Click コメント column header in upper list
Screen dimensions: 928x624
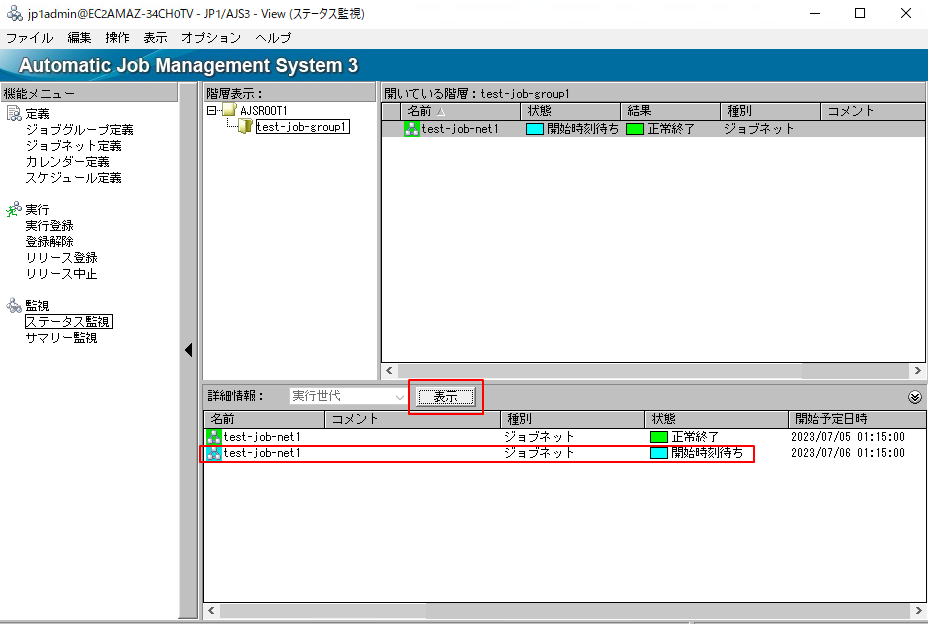pos(873,111)
